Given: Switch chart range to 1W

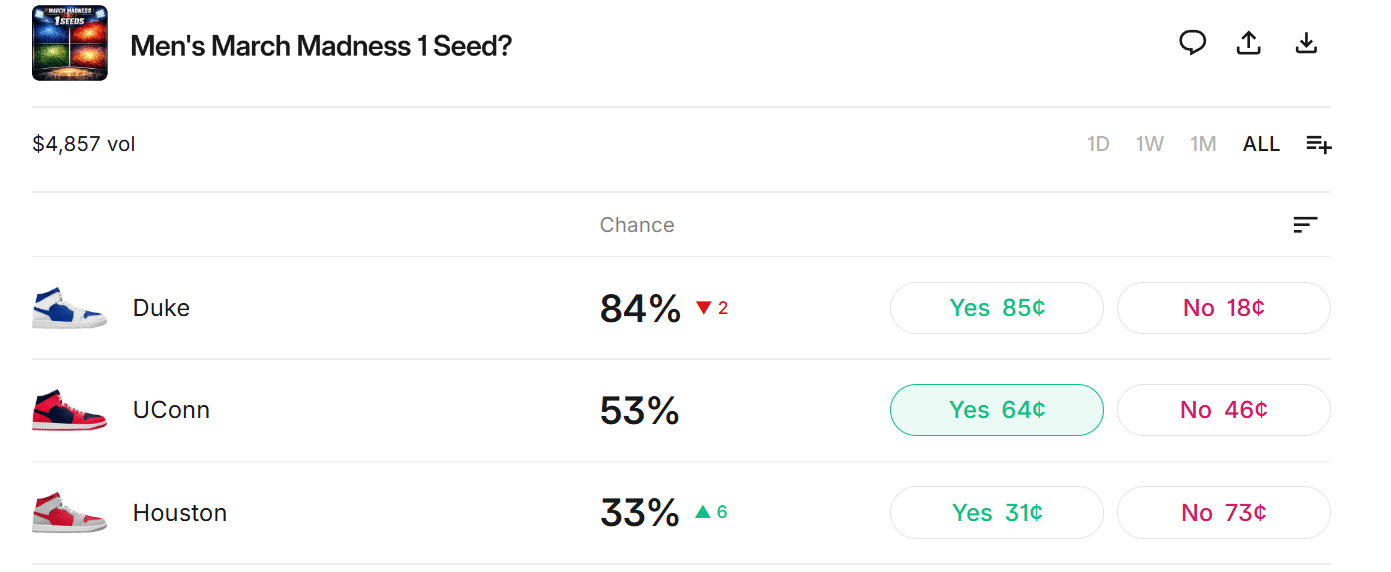Looking at the screenshot, I should click(x=1149, y=144).
